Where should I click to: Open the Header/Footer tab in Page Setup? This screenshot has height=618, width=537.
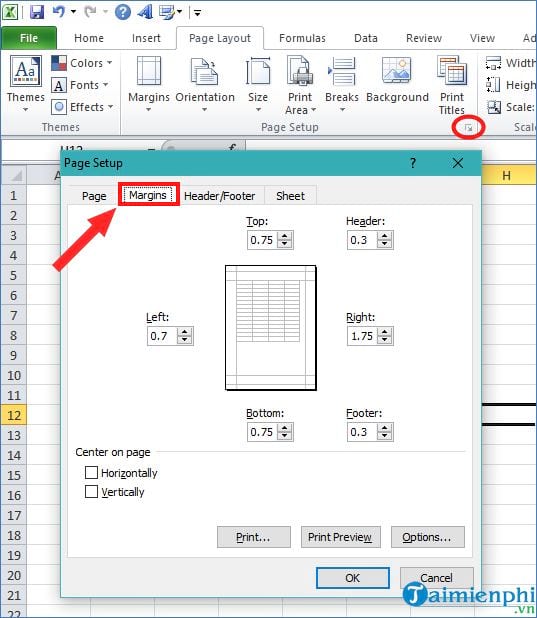click(220, 196)
